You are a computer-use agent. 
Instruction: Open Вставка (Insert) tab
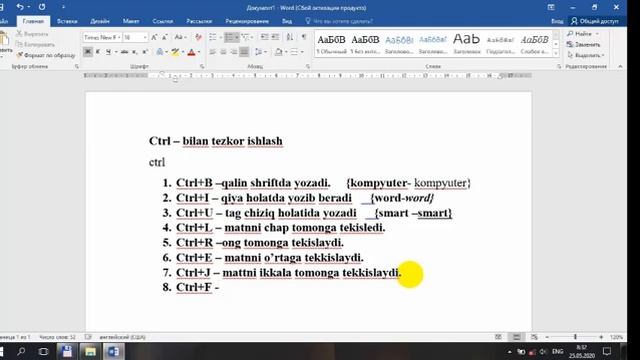coord(67,21)
